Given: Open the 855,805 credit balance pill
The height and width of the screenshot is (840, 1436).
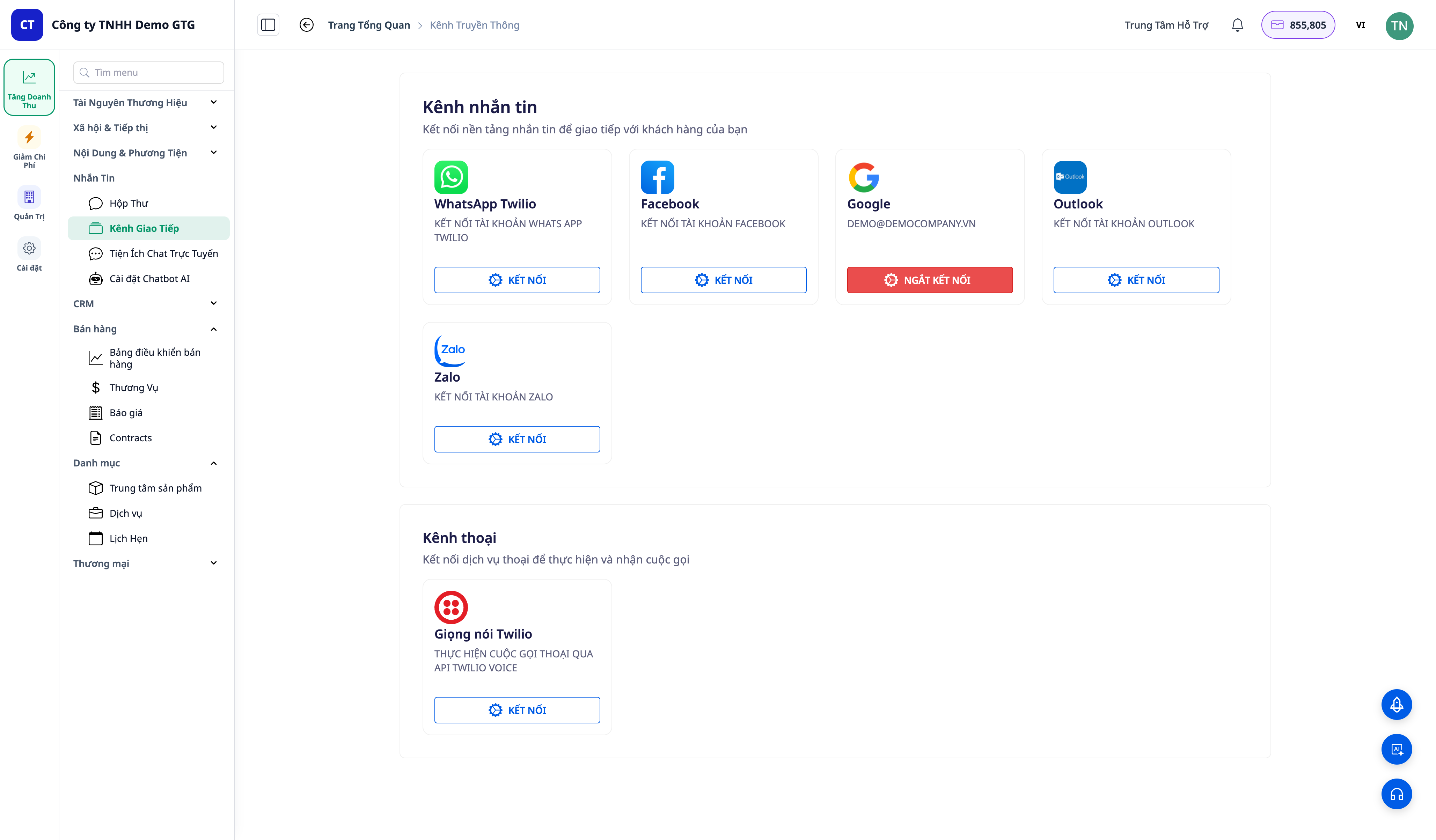Looking at the screenshot, I should click(1298, 25).
